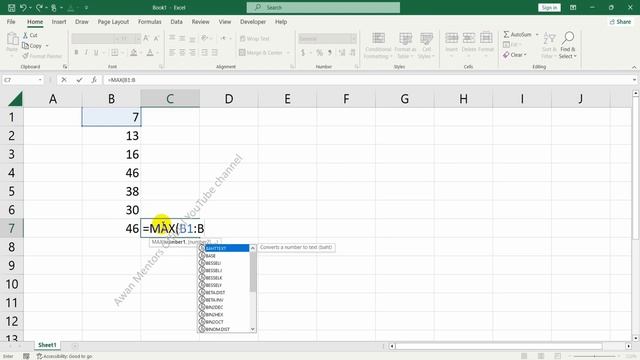Toggle italic formatting
The image size is (640, 360).
(x=86, y=53)
